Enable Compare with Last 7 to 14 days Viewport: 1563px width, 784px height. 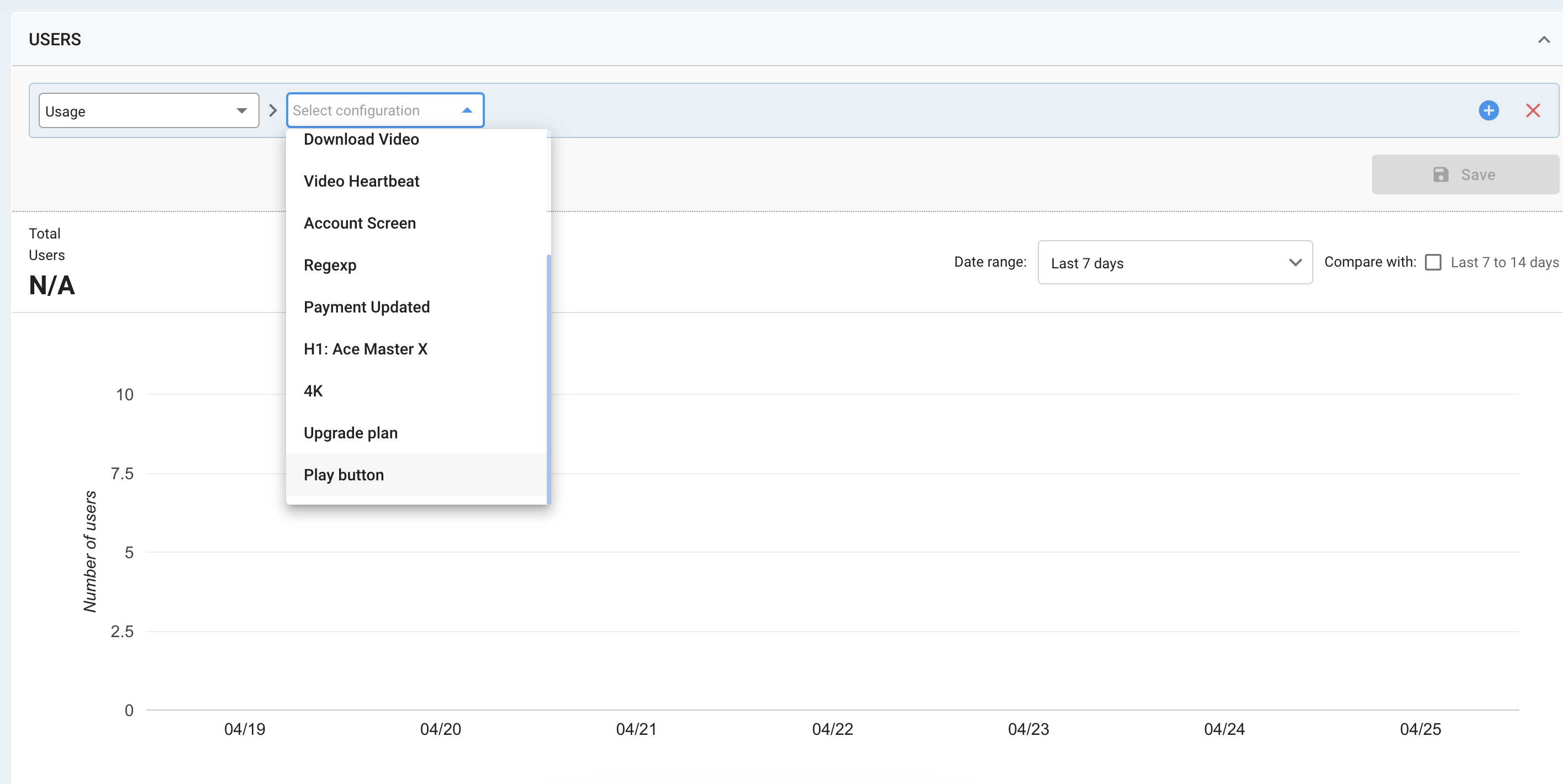tap(1433, 263)
